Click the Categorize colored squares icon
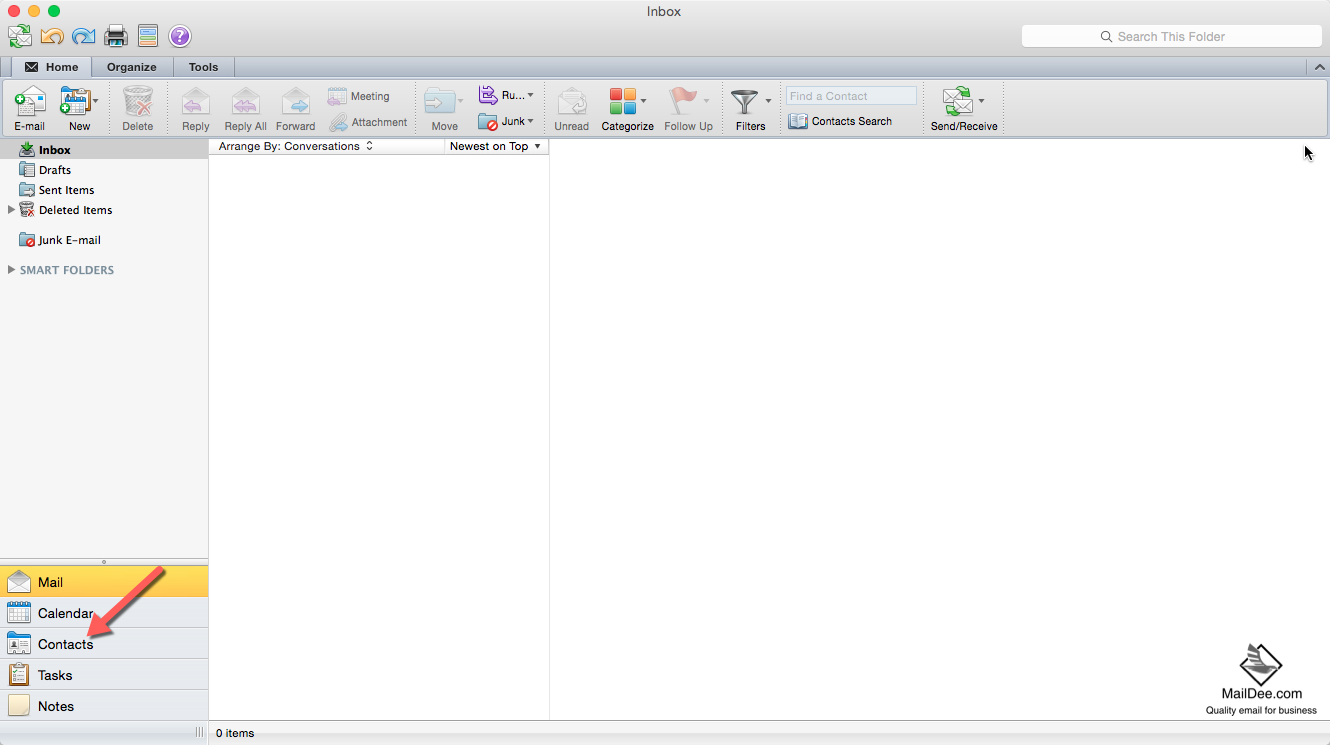1330x745 pixels. coord(622,102)
